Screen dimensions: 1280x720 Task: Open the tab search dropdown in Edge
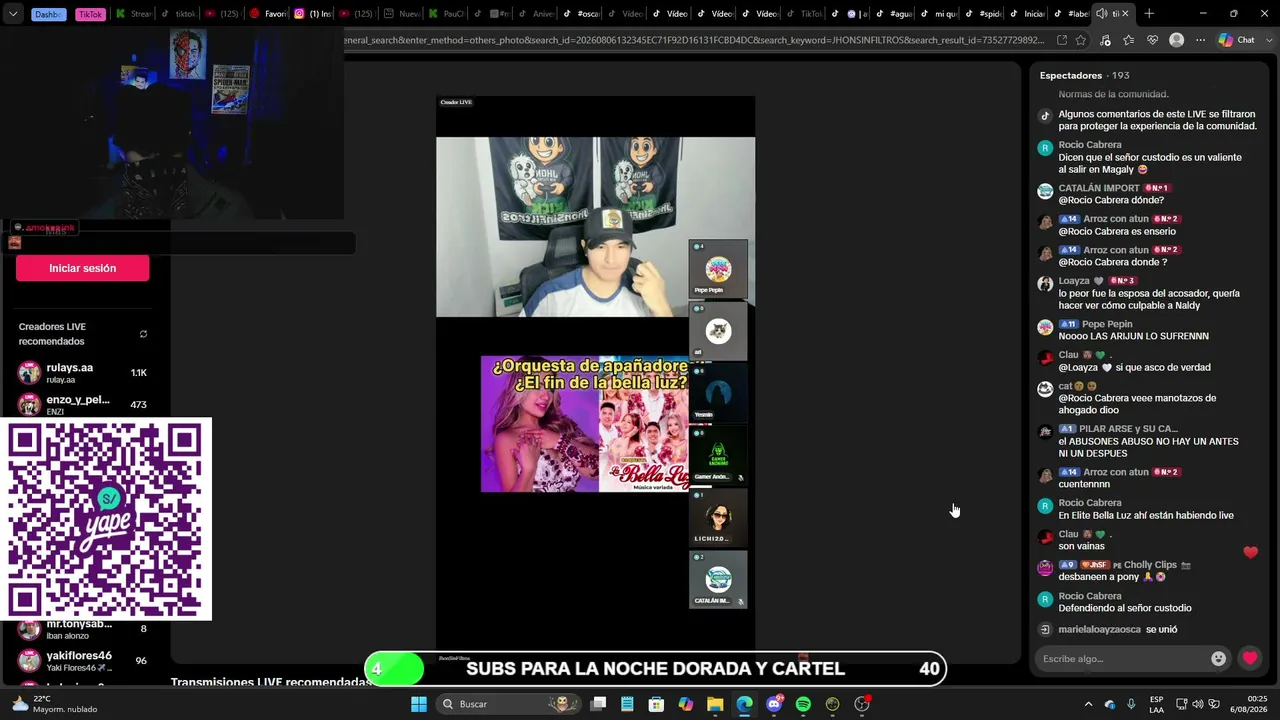(13, 14)
